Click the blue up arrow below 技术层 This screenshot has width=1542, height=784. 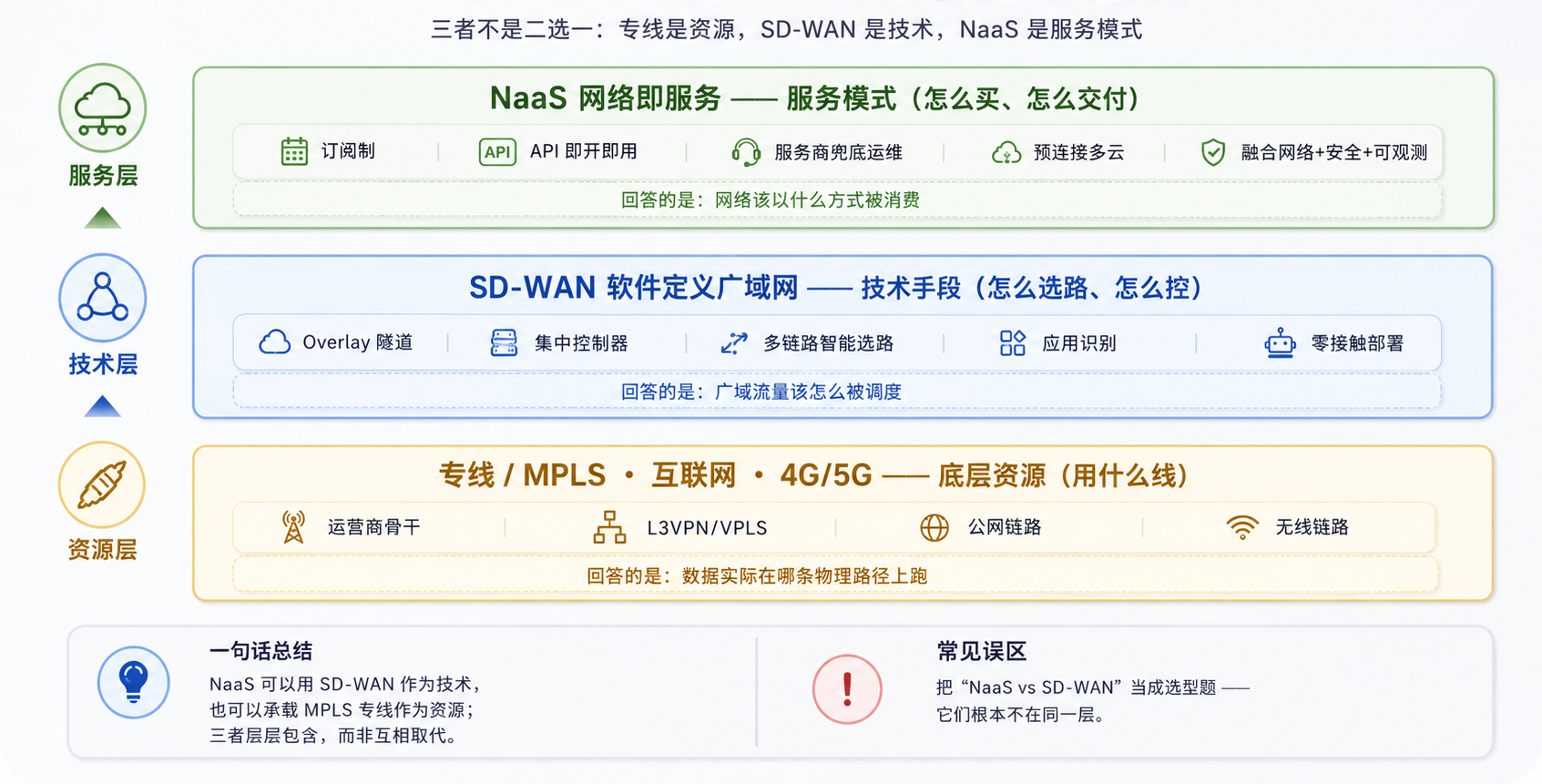coord(102,406)
